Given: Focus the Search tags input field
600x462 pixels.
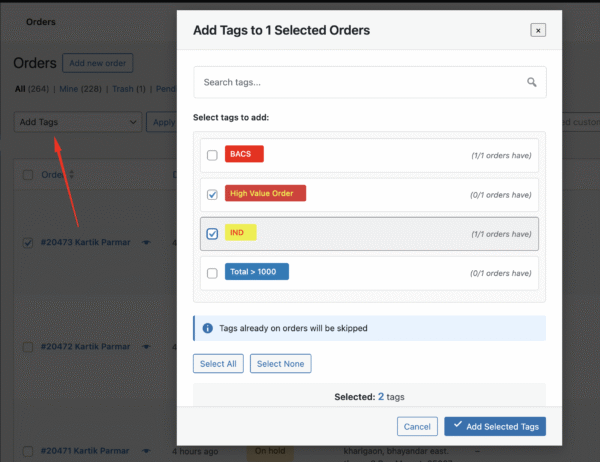Looking at the screenshot, I should (358, 83).
